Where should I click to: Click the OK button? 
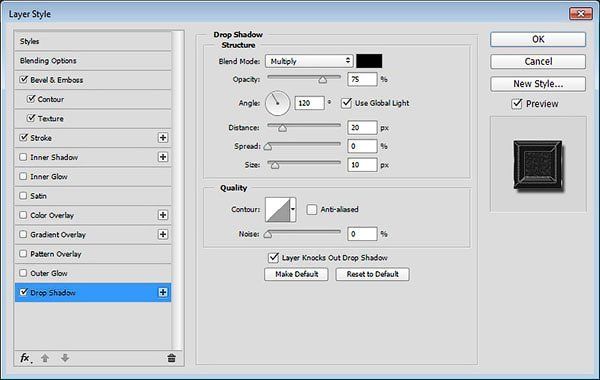tap(538, 39)
